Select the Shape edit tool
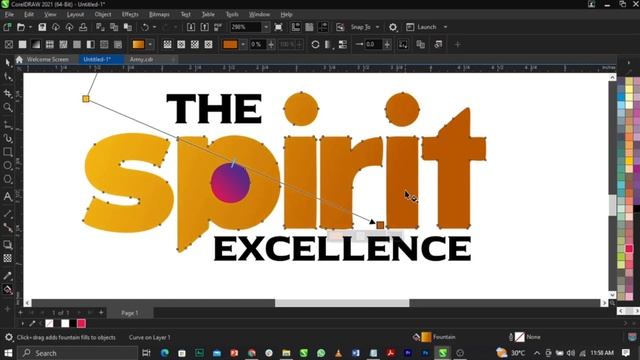Viewport: 640px width, 360px height. [7, 77]
